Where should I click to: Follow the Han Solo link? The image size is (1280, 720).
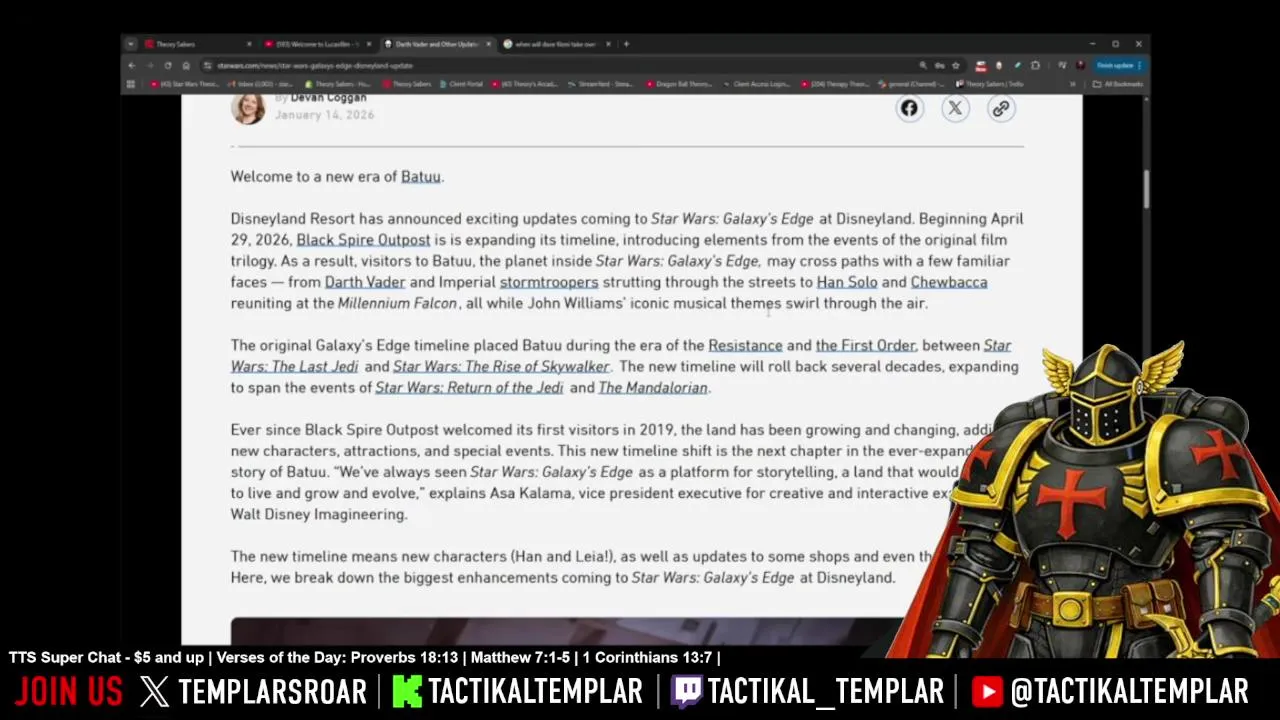click(x=847, y=282)
